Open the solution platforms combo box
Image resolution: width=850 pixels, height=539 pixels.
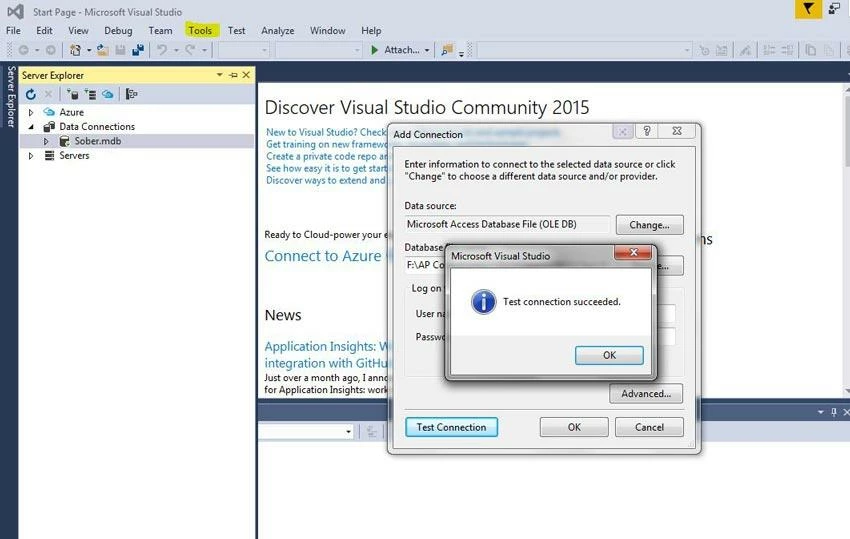[319, 50]
